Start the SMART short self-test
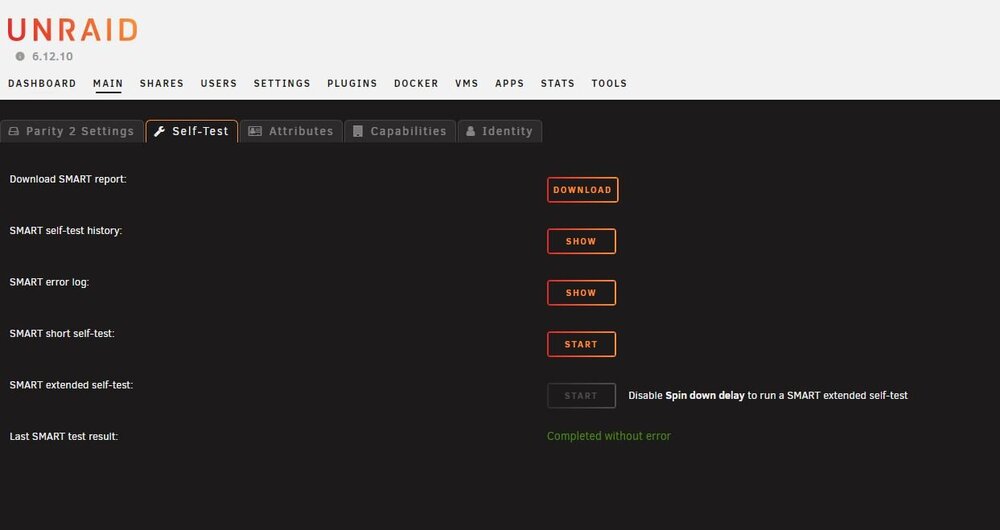The image size is (1000, 530). click(581, 344)
